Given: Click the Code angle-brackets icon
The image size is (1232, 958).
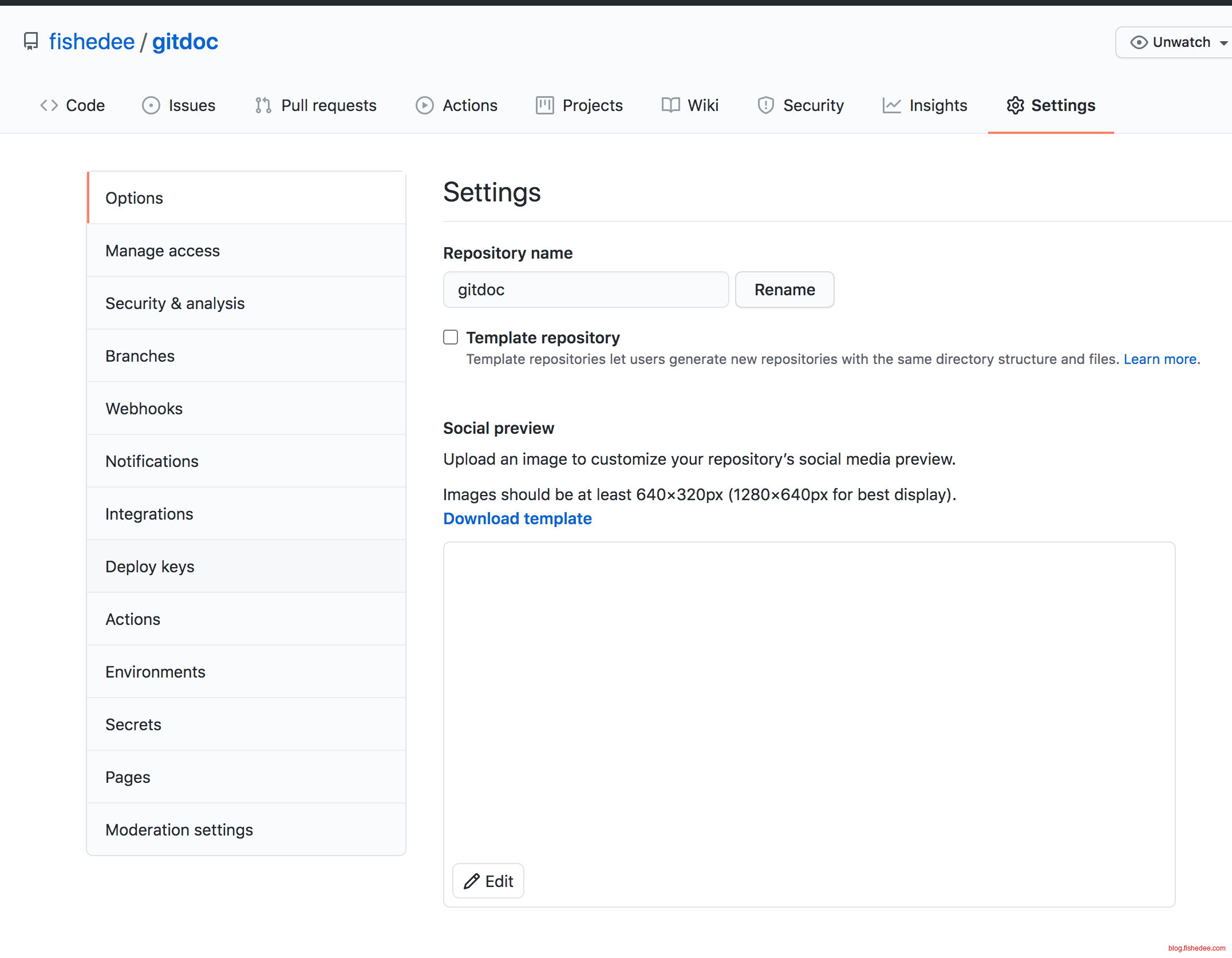Looking at the screenshot, I should (x=49, y=105).
